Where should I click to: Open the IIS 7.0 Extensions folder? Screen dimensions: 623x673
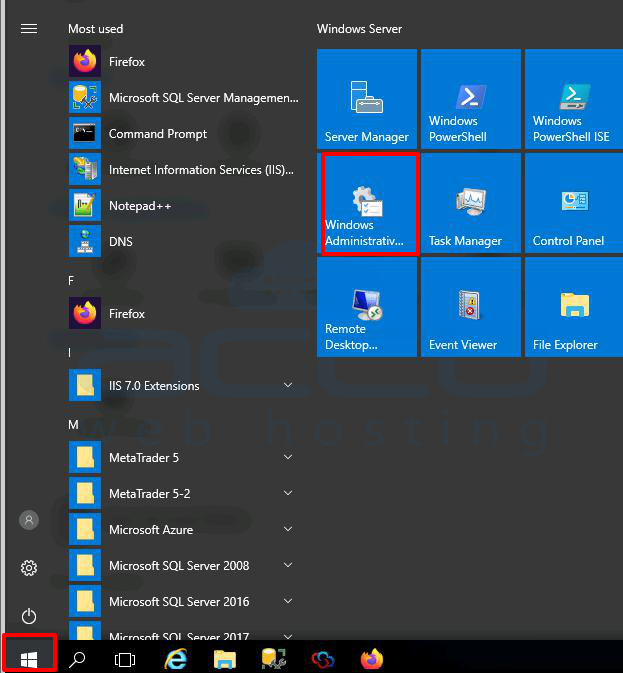184,385
